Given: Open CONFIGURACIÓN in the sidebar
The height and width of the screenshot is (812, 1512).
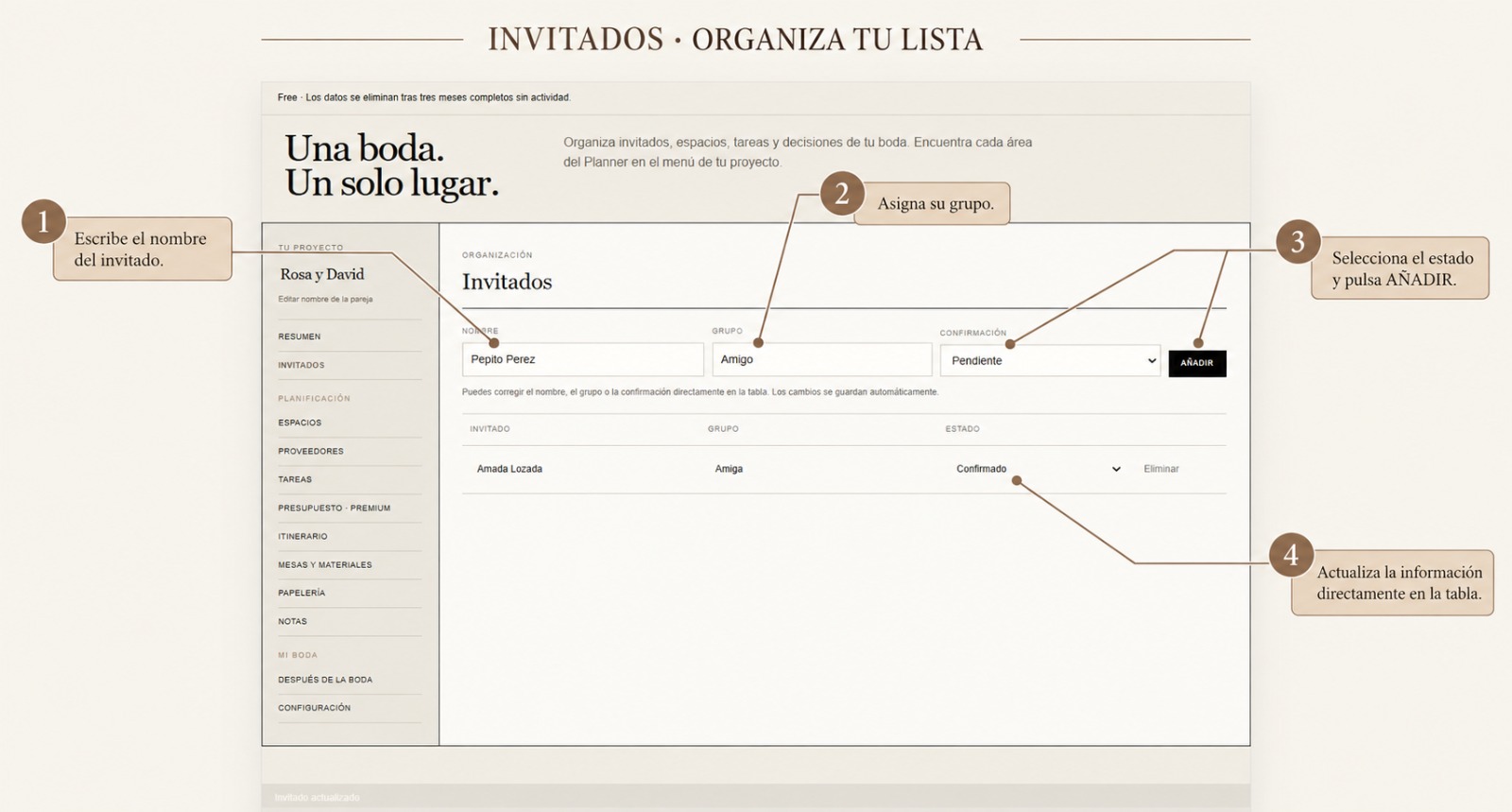Looking at the screenshot, I should (x=314, y=708).
